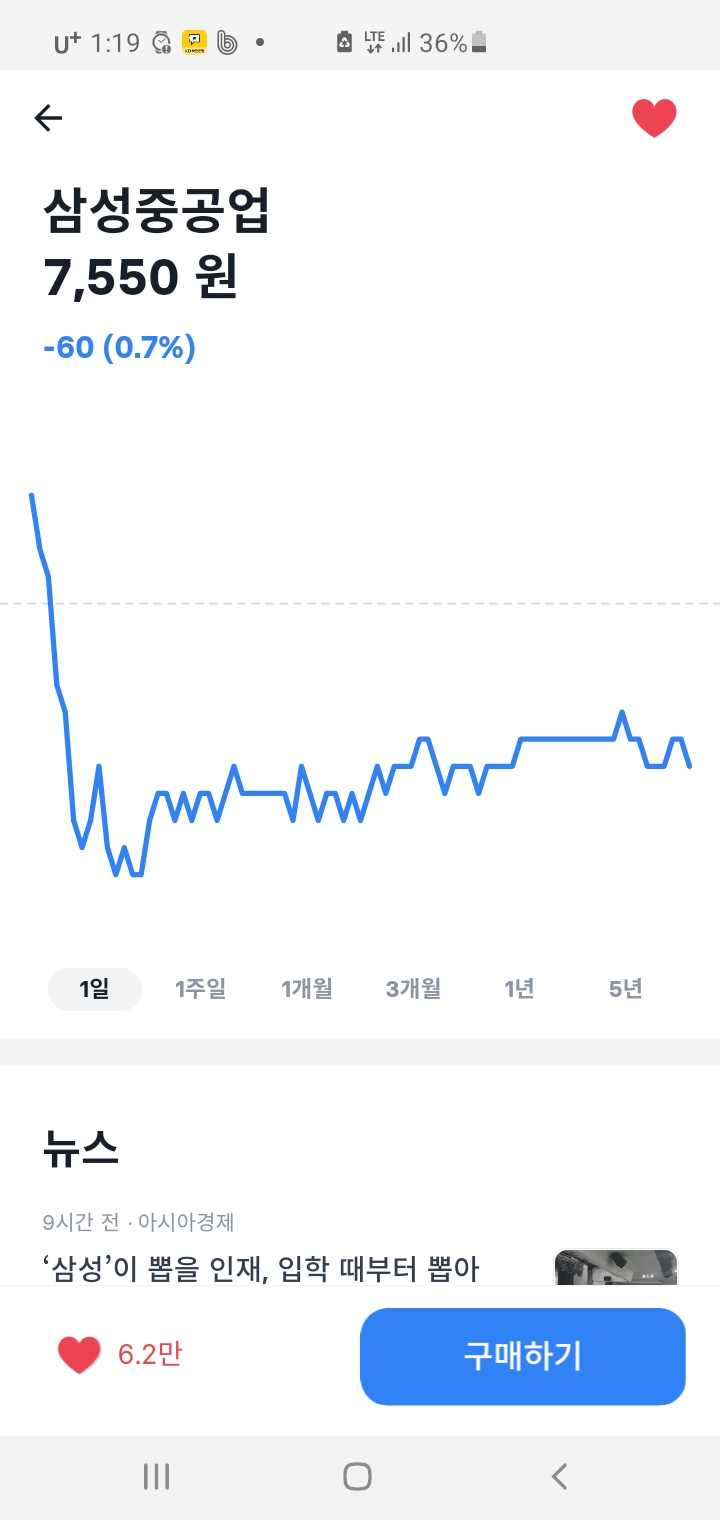Viewport: 720px width, 1520px height.
Task: Tap the back arrow icon
Action: [x=48, y=119]
